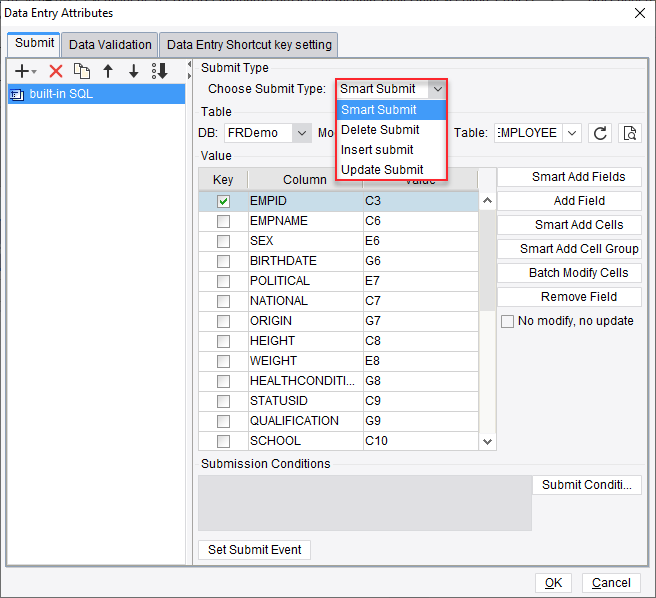Select Smart Submit from the dropdown list
The image size is (656, 598).
391,110
